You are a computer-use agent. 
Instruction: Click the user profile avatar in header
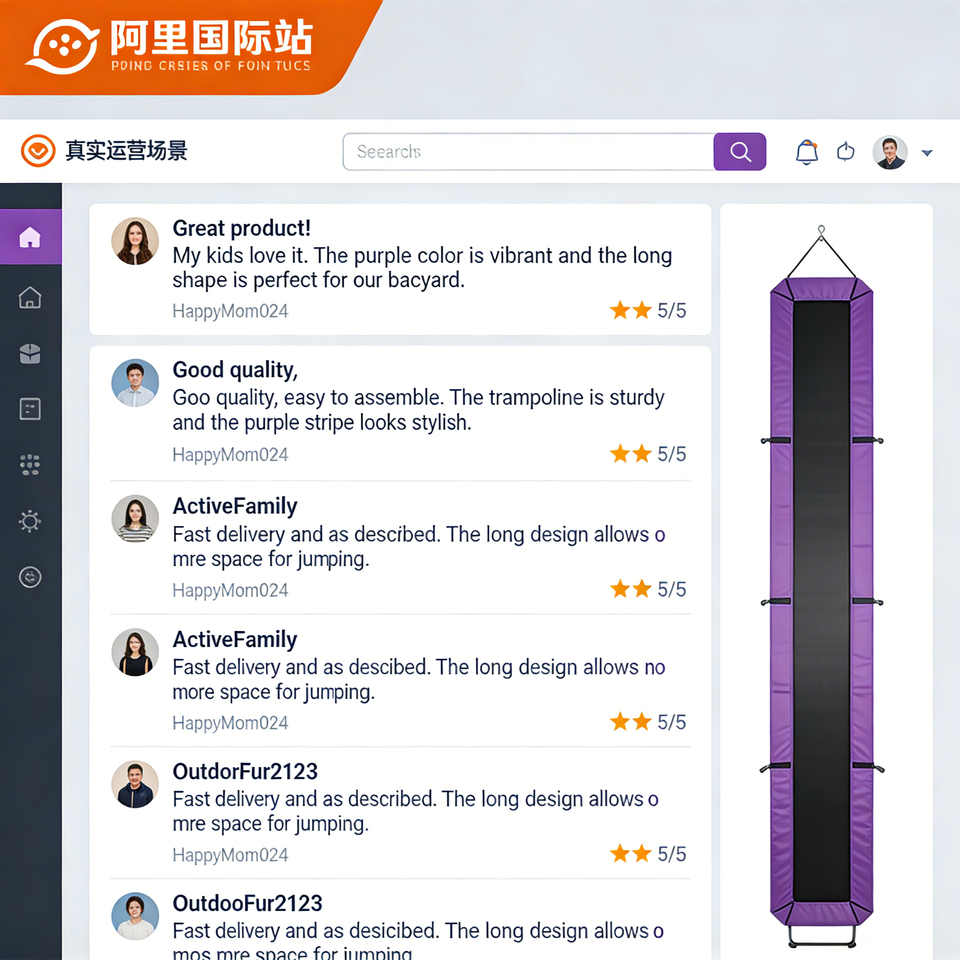click(x=890, y=152)
